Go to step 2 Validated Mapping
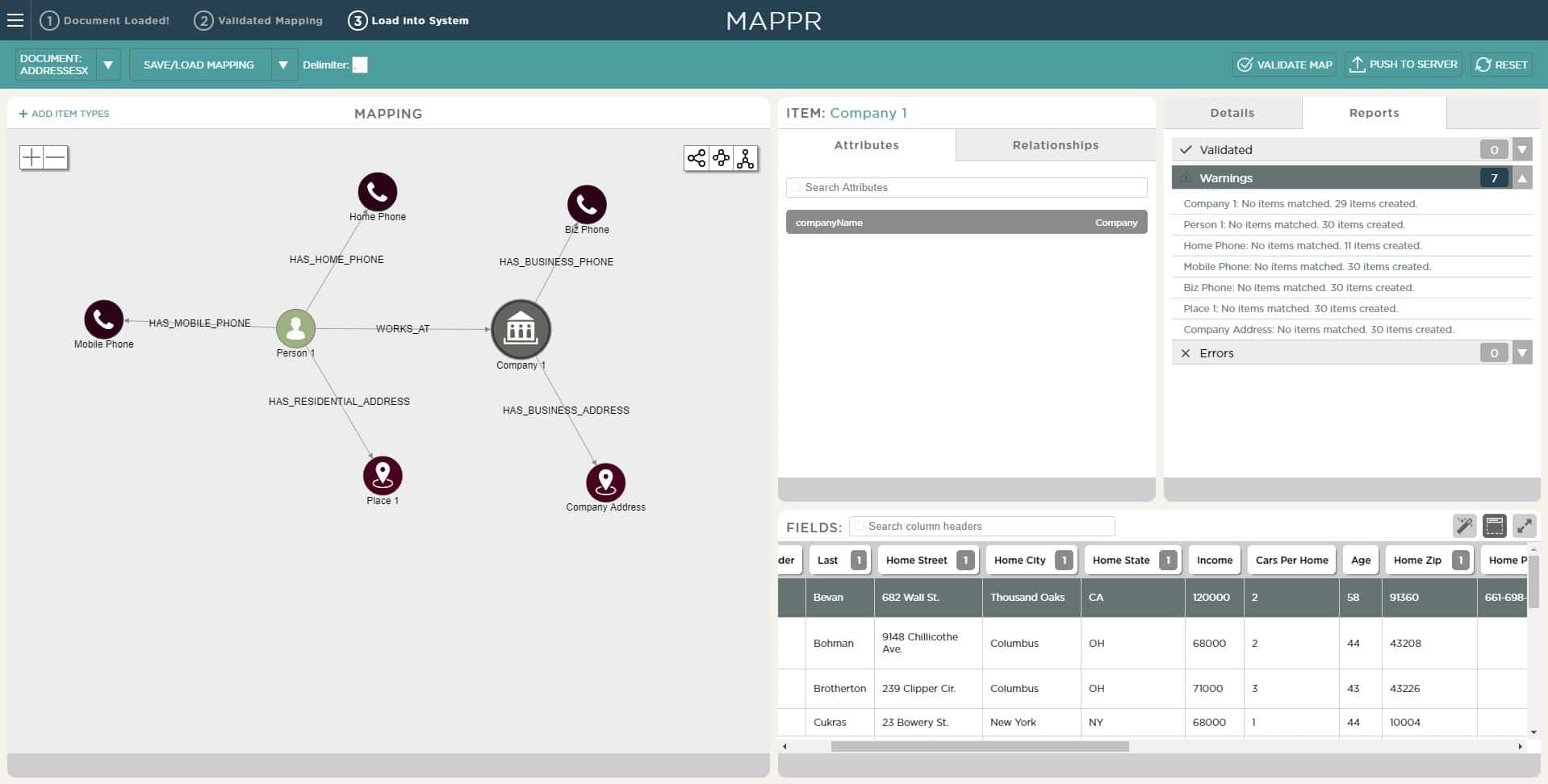Image resolution: width=1548 pixels, height=784 pixels. (x=258, y=20)
